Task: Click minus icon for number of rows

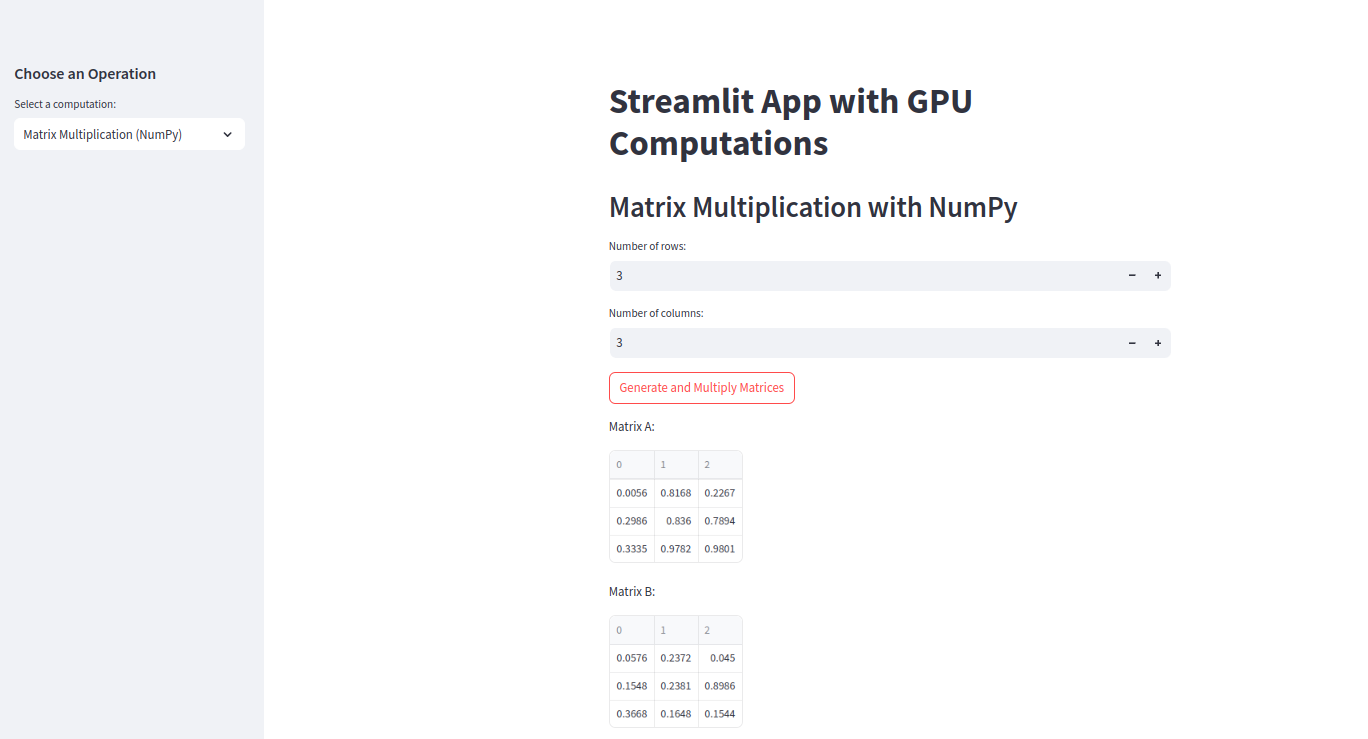Action: point(1132,276)
